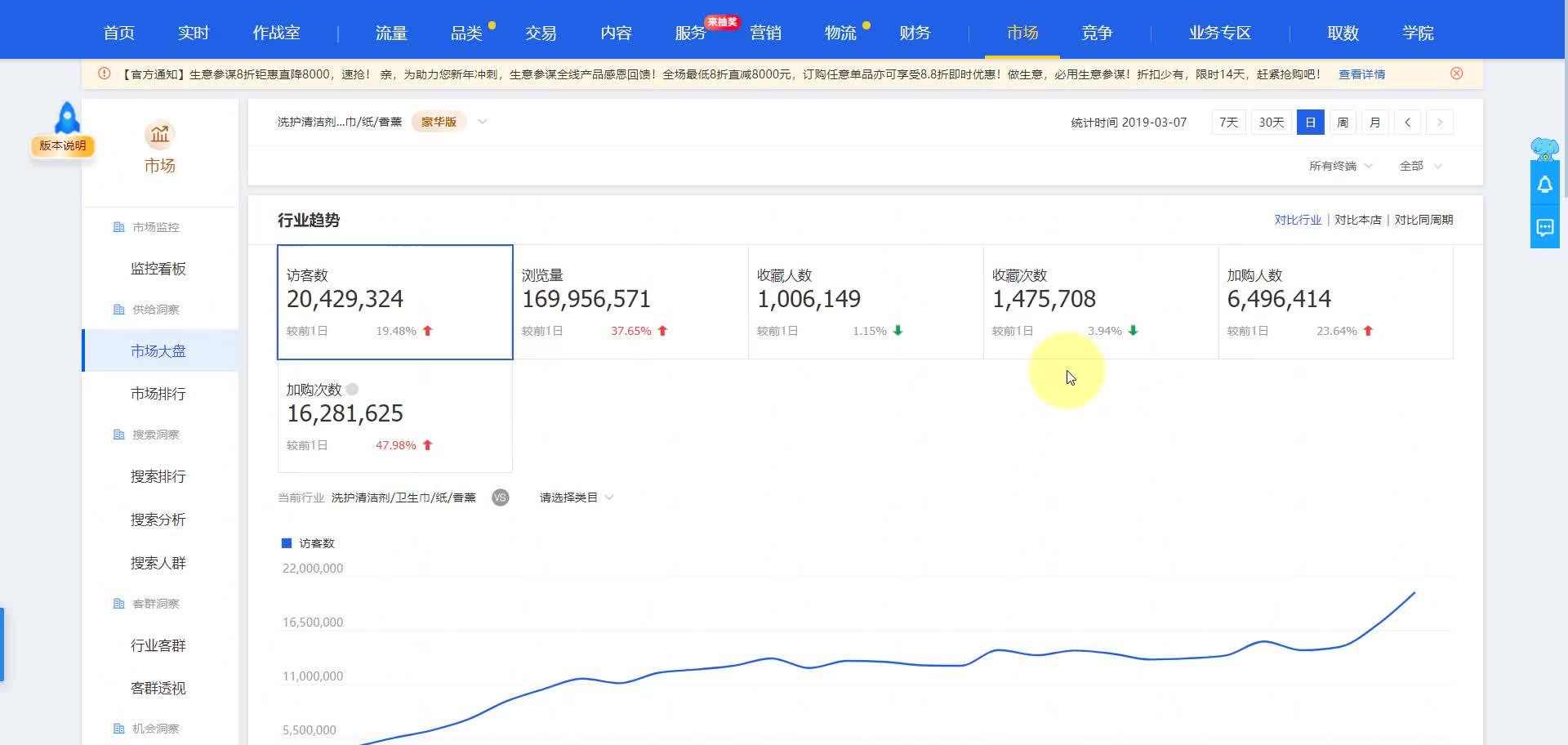This screenshot has width=1568, height=745.
Task: Open the notification bell icon
Action: pyautogui.click(x=1544, y=185)
